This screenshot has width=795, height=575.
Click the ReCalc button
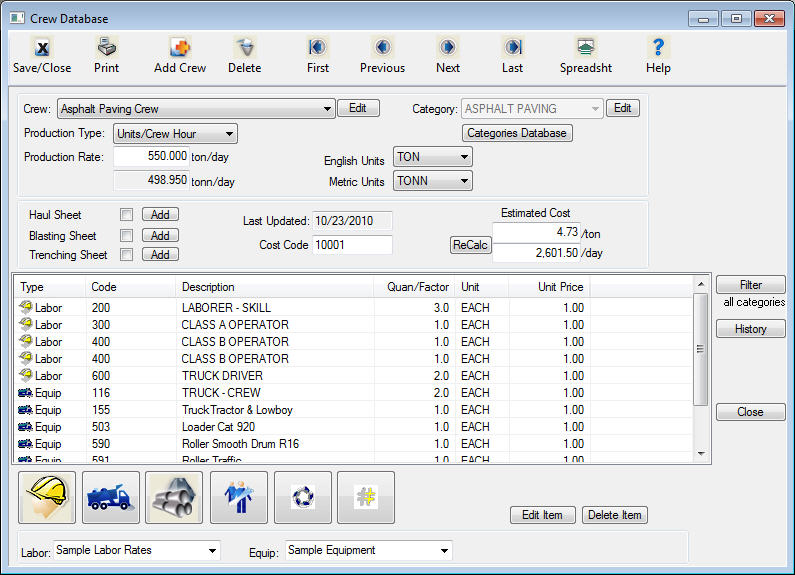pos(471,245)
